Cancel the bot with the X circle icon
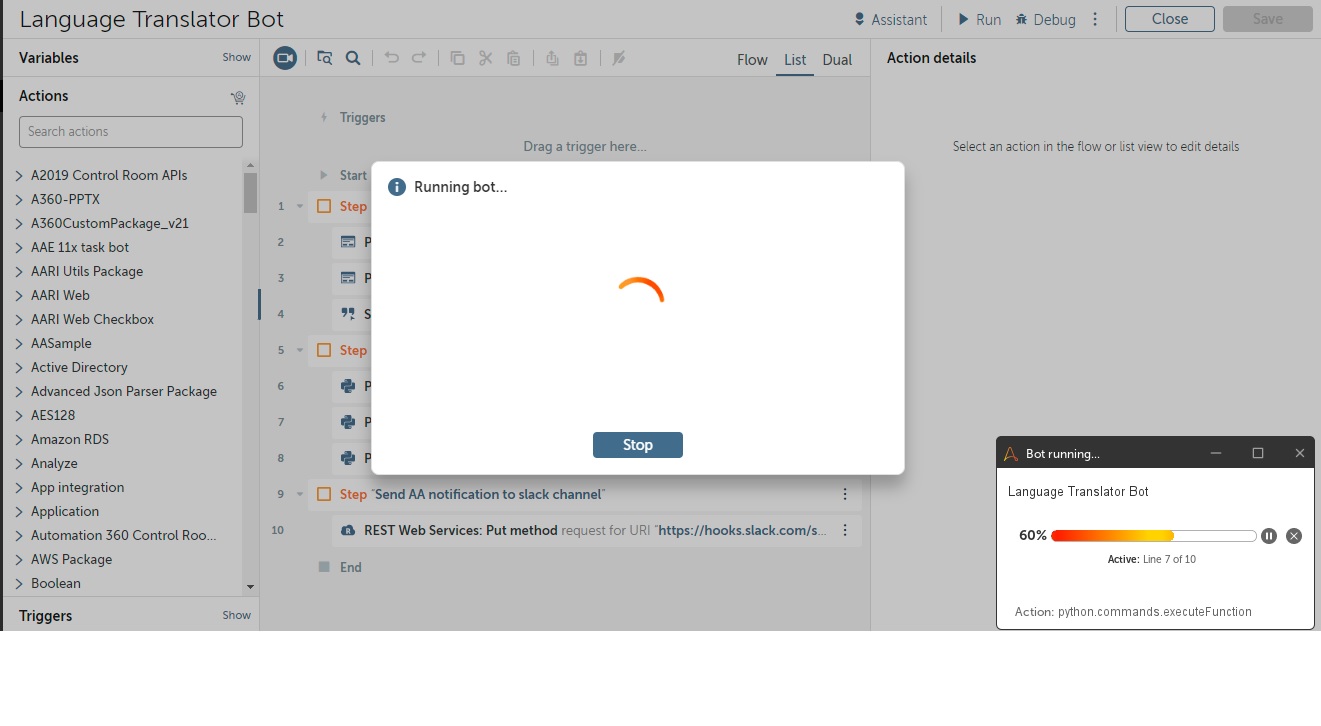 1294,536
